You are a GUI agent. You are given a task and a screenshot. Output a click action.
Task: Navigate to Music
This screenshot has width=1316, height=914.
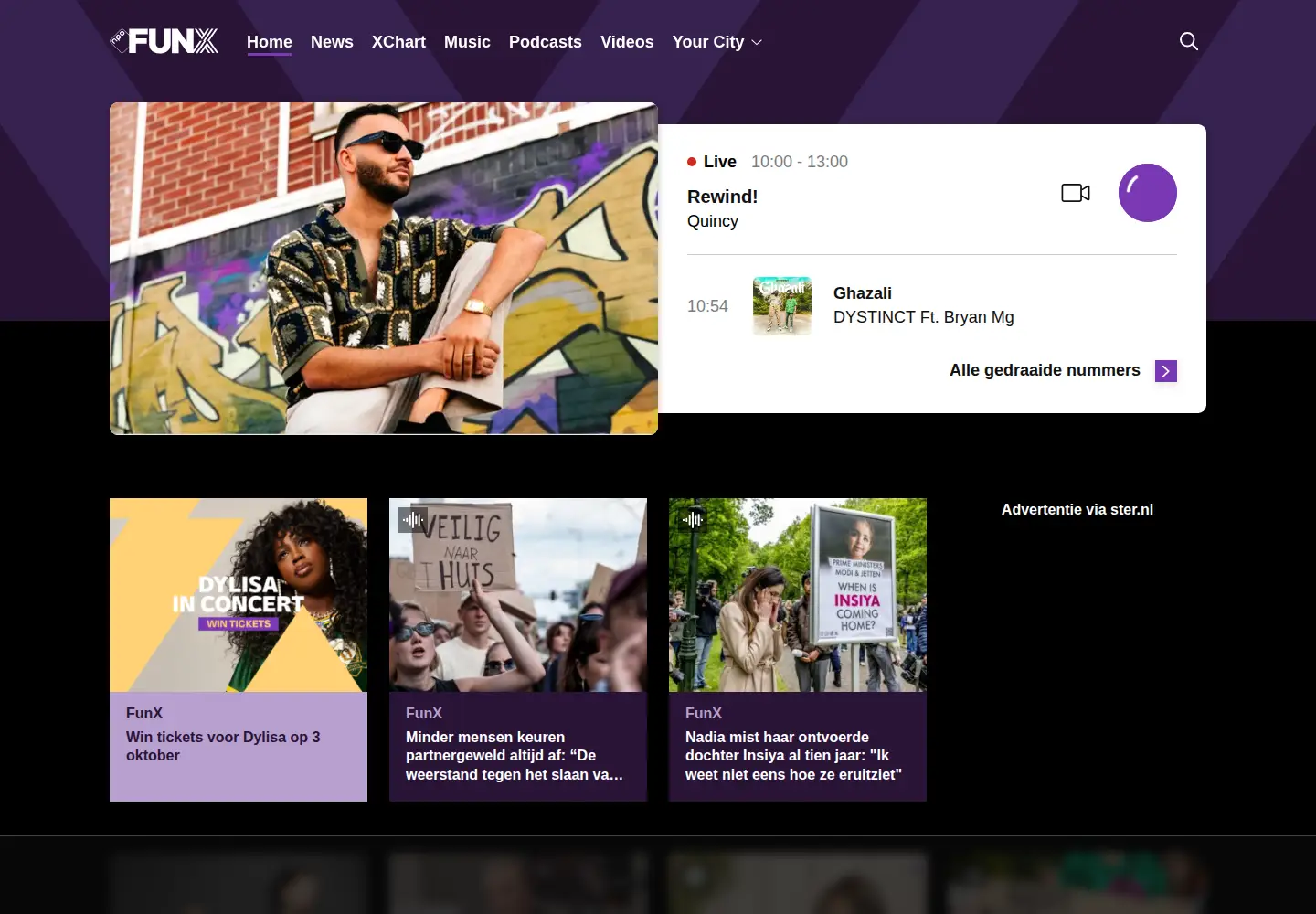click(x=467, y=42)
